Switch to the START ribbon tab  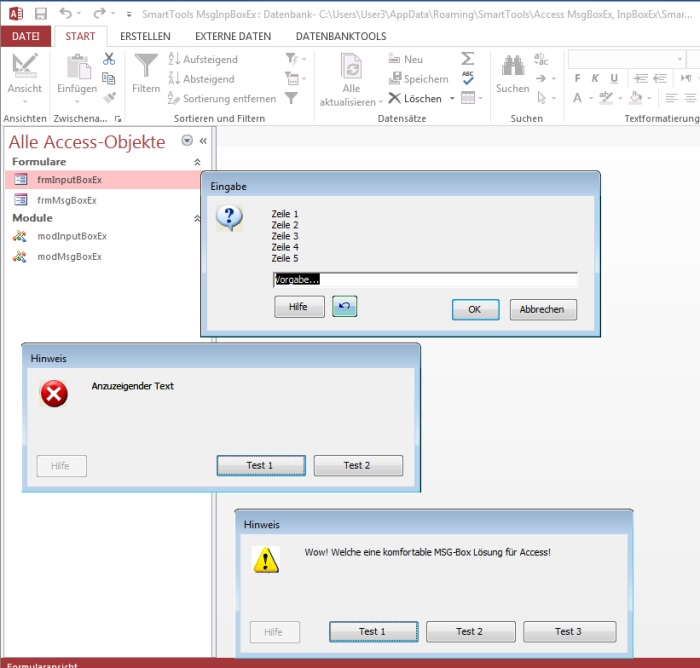80,36
